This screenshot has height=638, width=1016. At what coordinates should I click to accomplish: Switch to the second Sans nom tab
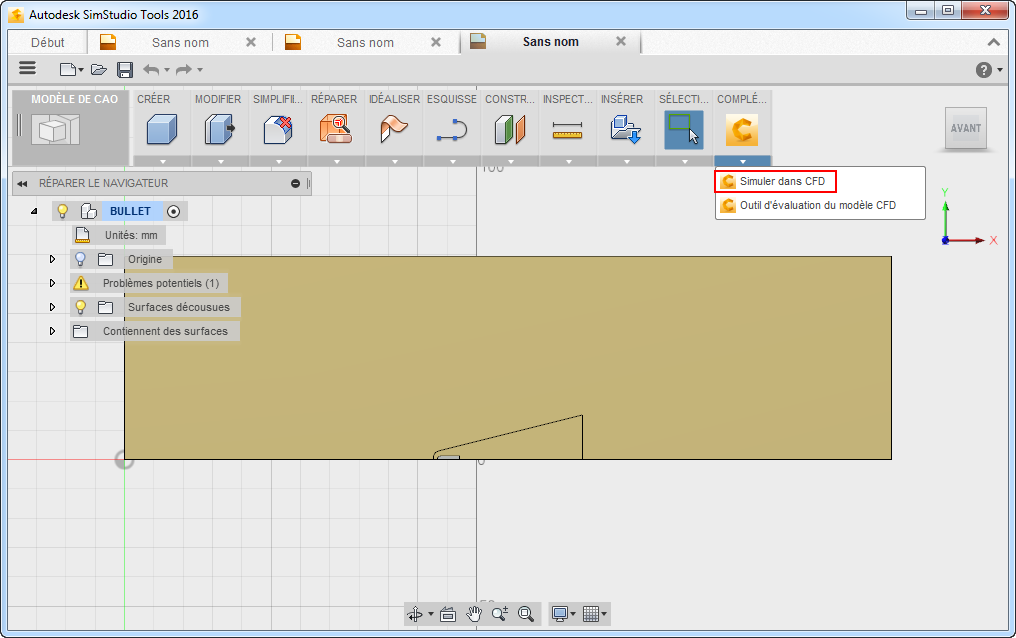pyautogui.click(x=365, y=43)
